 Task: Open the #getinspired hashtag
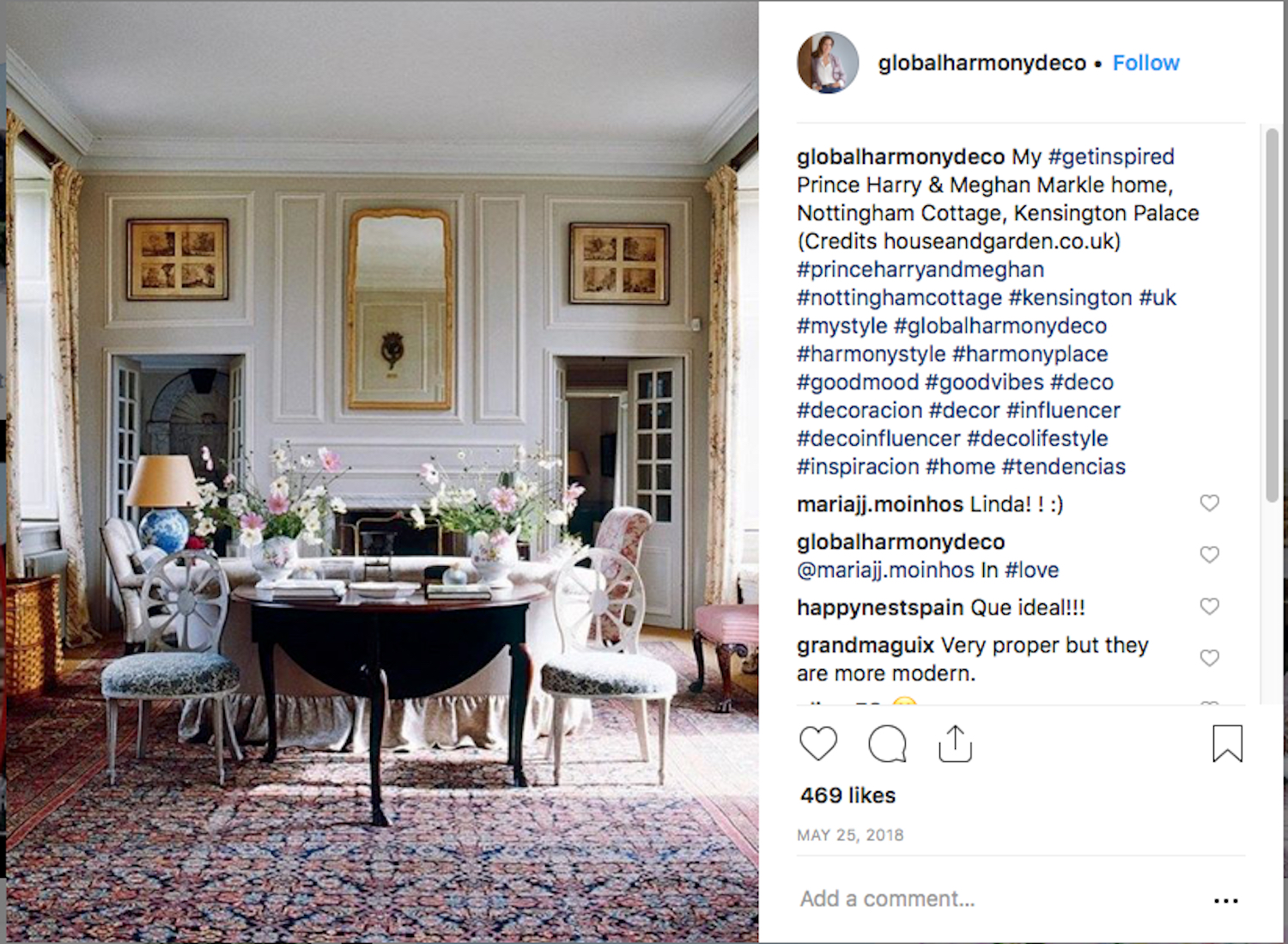(x=1111, y=156)
